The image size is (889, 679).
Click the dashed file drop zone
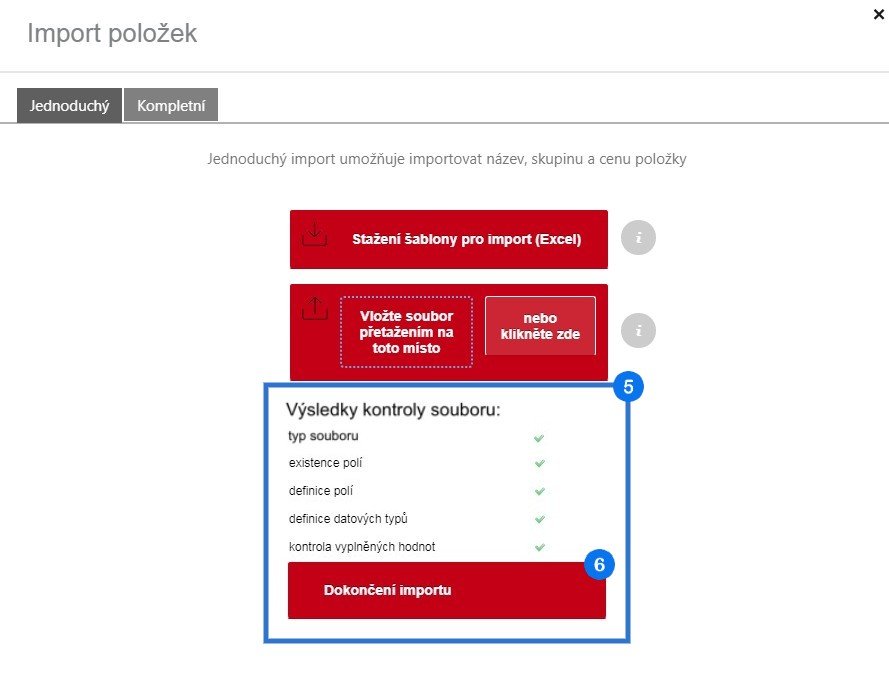click(406, 332)
